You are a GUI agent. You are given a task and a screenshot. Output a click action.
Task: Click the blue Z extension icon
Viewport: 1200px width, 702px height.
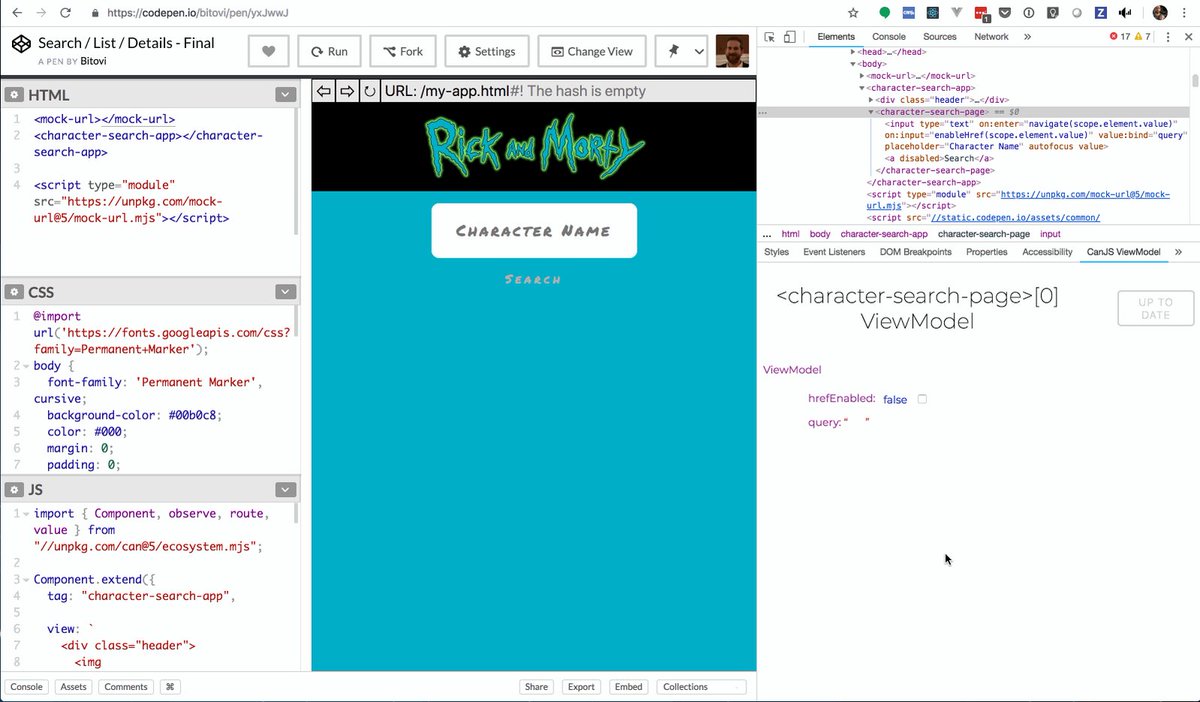point(1101,13)
